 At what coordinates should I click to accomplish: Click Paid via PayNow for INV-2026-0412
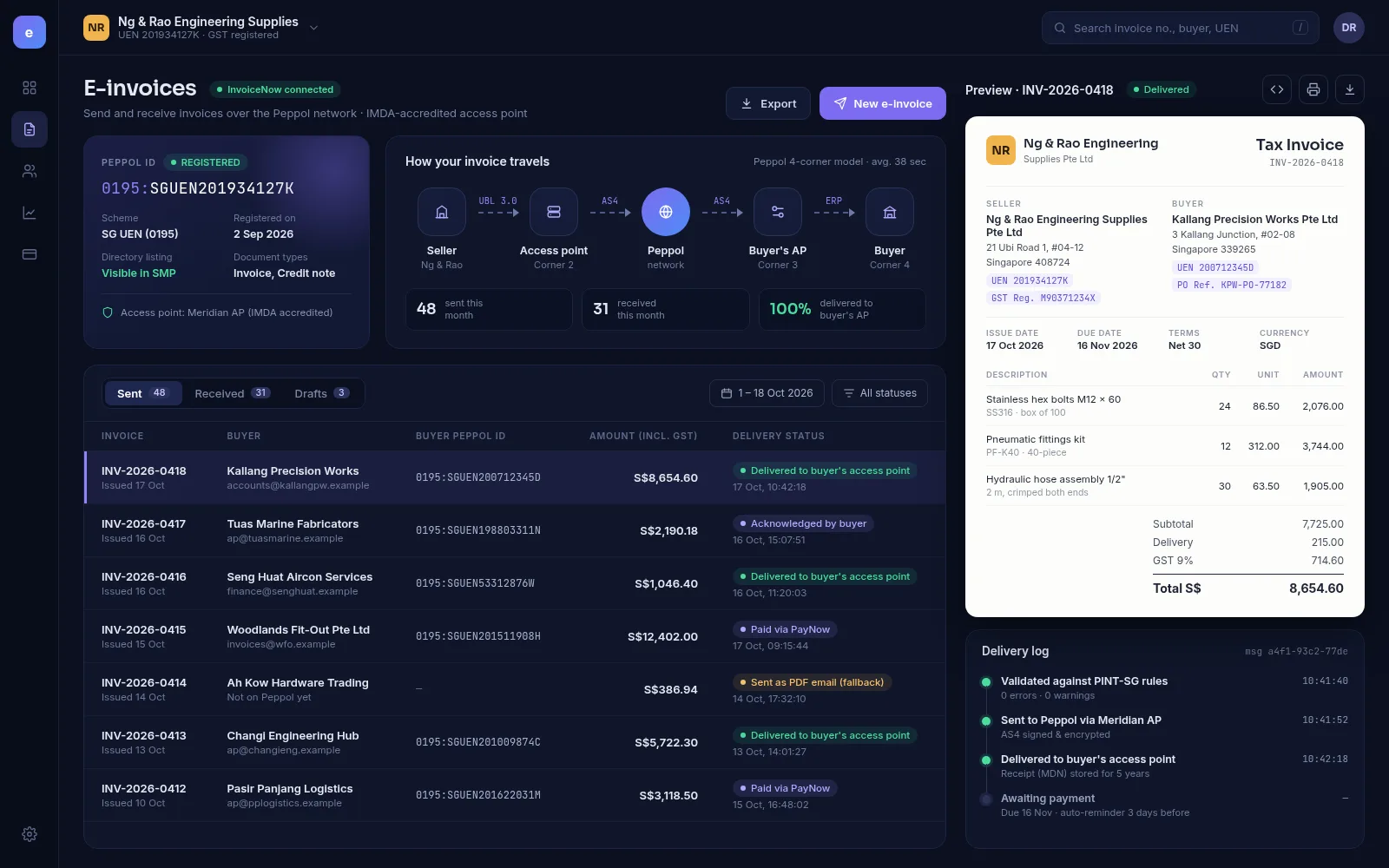coord(785,788)
